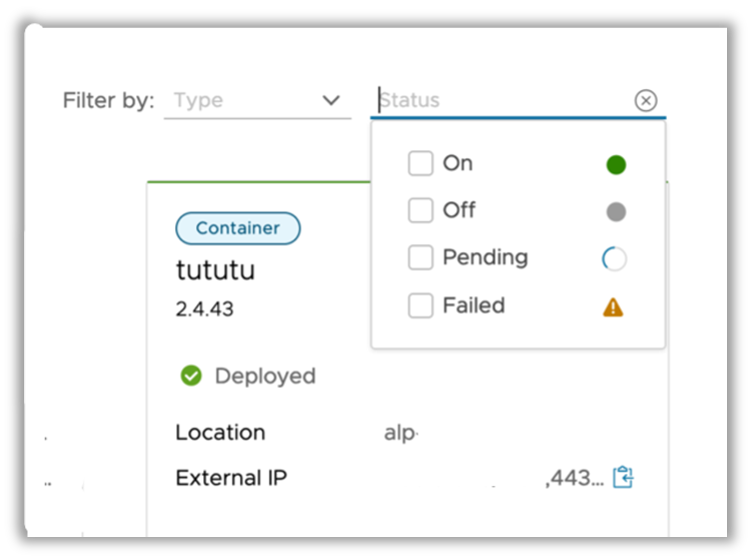Click the truncated External IP value

(x=574, y=478)
